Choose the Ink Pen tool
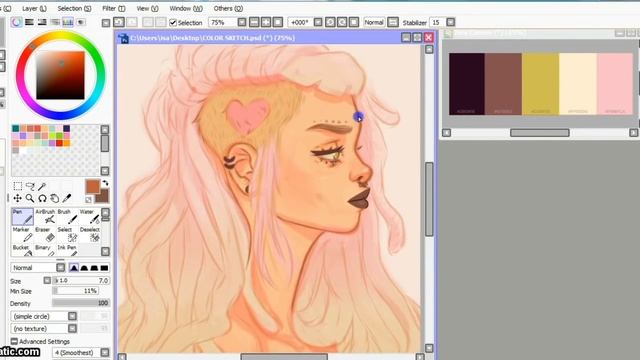 [67, 250]
